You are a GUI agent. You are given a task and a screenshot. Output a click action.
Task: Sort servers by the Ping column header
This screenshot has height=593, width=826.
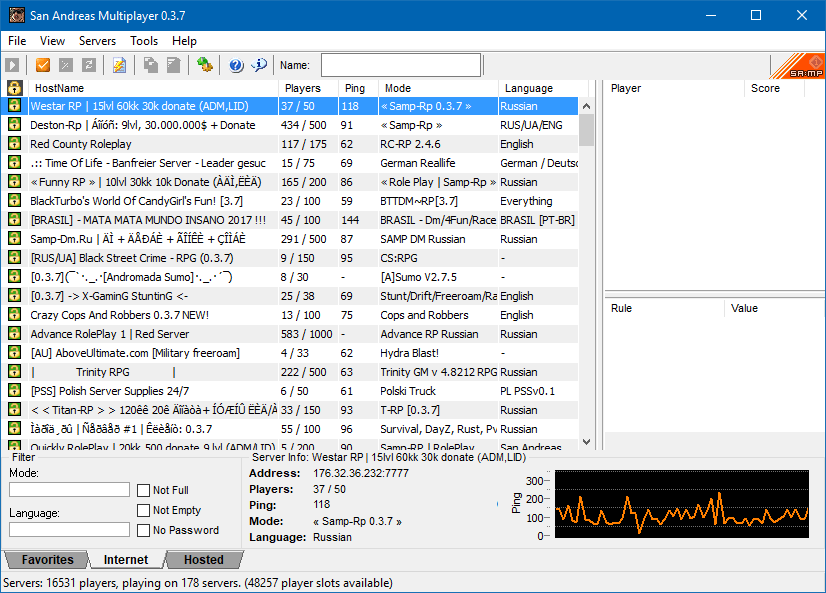[x=358, y=88]
